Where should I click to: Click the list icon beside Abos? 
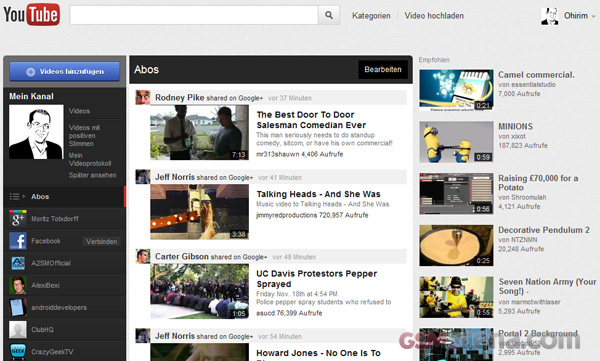click(x=15, y=196)
